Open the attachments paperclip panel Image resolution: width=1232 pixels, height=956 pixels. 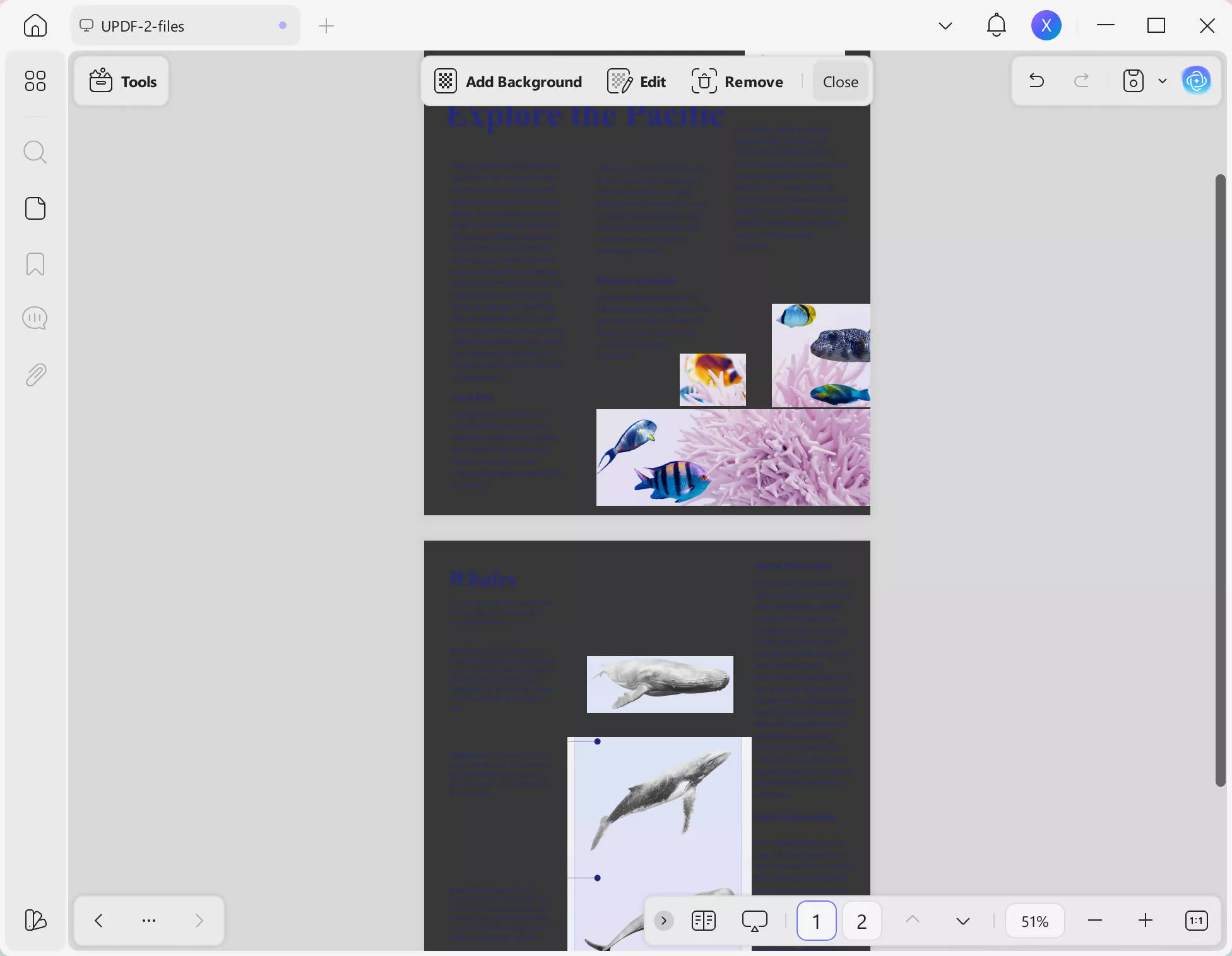coord(35,375)
